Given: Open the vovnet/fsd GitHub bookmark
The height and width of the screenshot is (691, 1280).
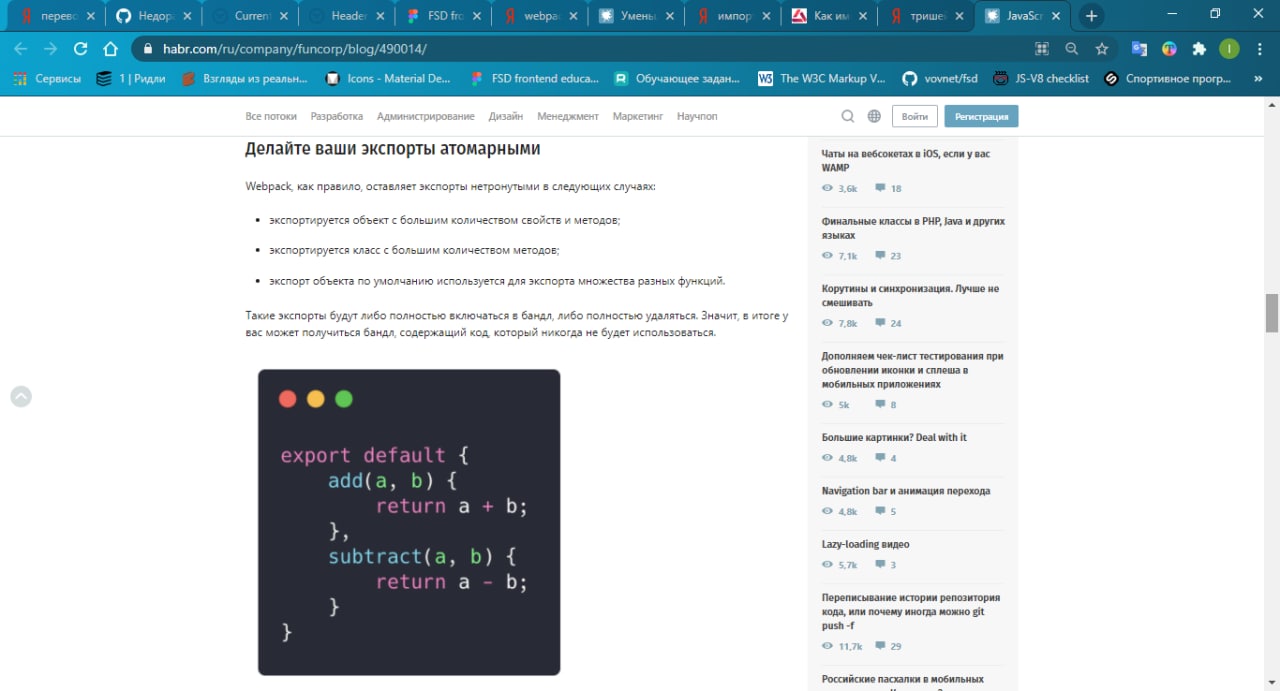Looking at the screenshot, I should (939, 78).
